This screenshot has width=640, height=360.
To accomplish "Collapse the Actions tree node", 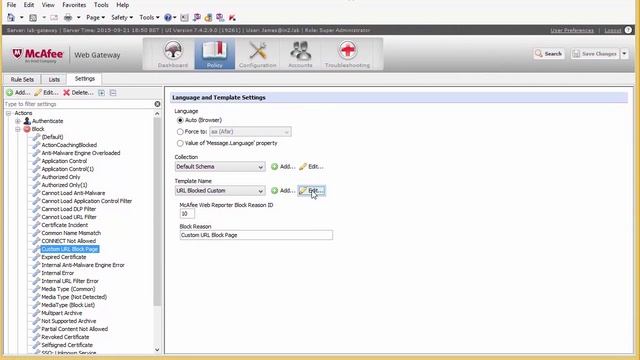I will [9, 113].
